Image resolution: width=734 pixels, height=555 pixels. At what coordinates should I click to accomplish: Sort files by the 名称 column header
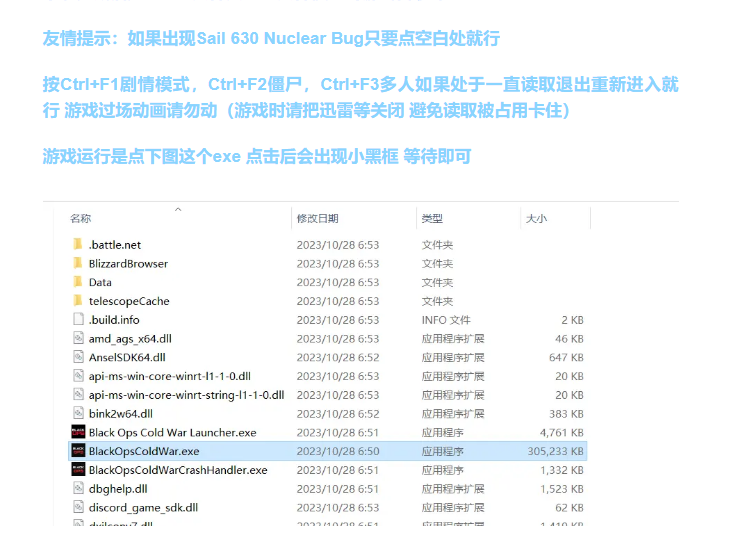[x=81, y=219]
